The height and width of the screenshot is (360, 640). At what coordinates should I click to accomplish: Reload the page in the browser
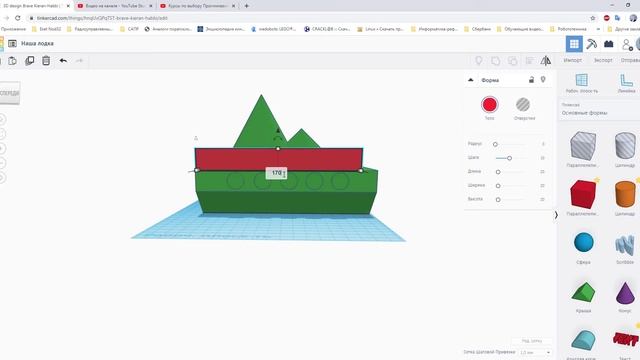(x=18, y=18)
